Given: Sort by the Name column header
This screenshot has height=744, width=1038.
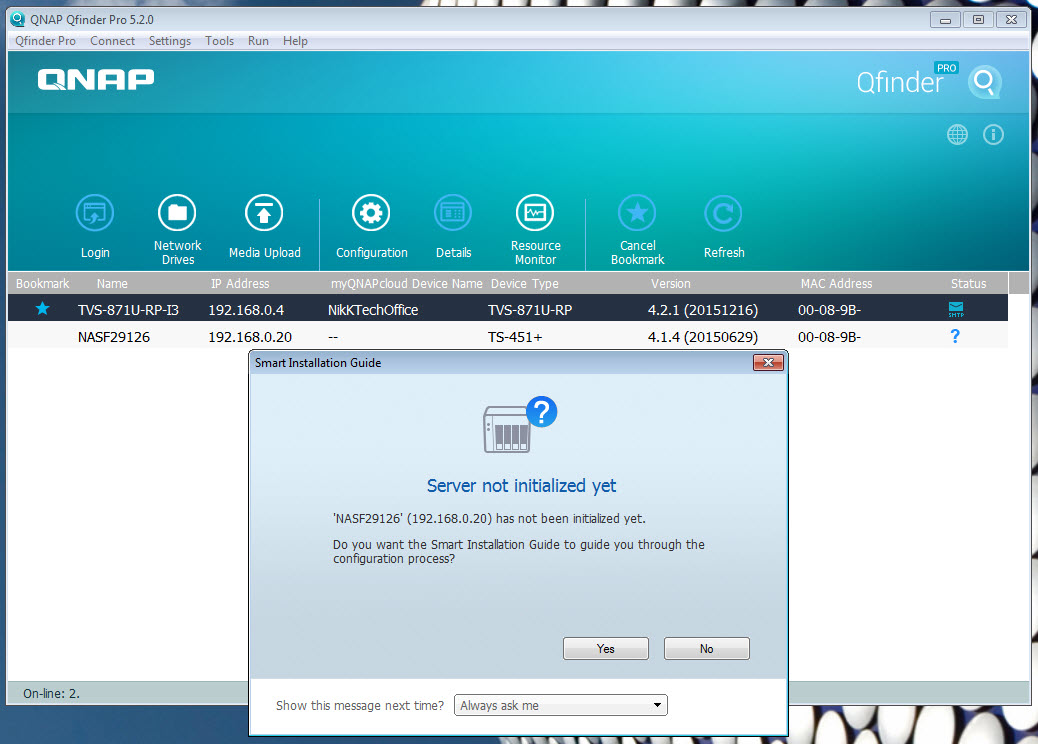Looking at the screenshot, I should coord(112,283).
